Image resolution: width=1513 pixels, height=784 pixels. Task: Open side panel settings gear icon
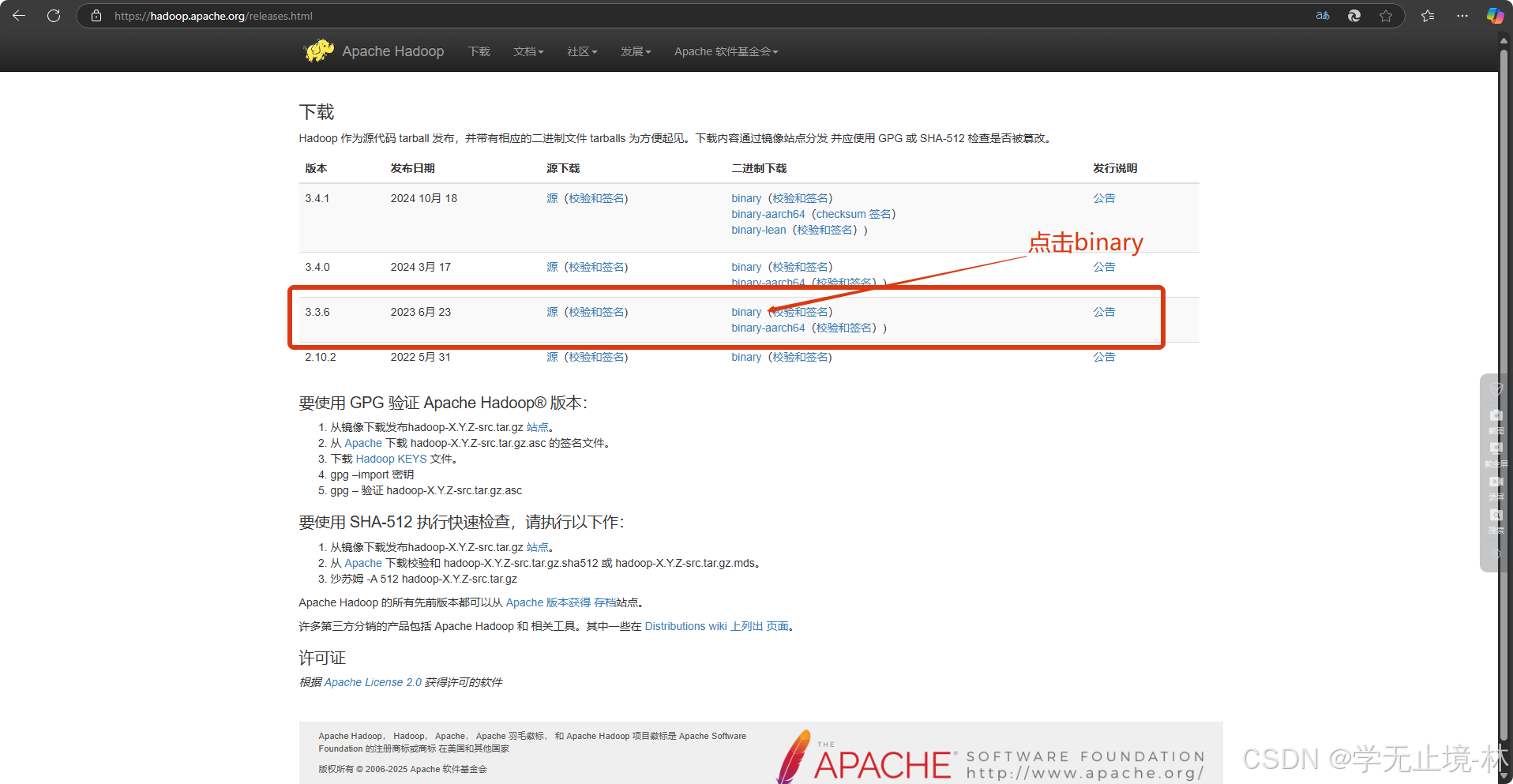[1496, 553]
